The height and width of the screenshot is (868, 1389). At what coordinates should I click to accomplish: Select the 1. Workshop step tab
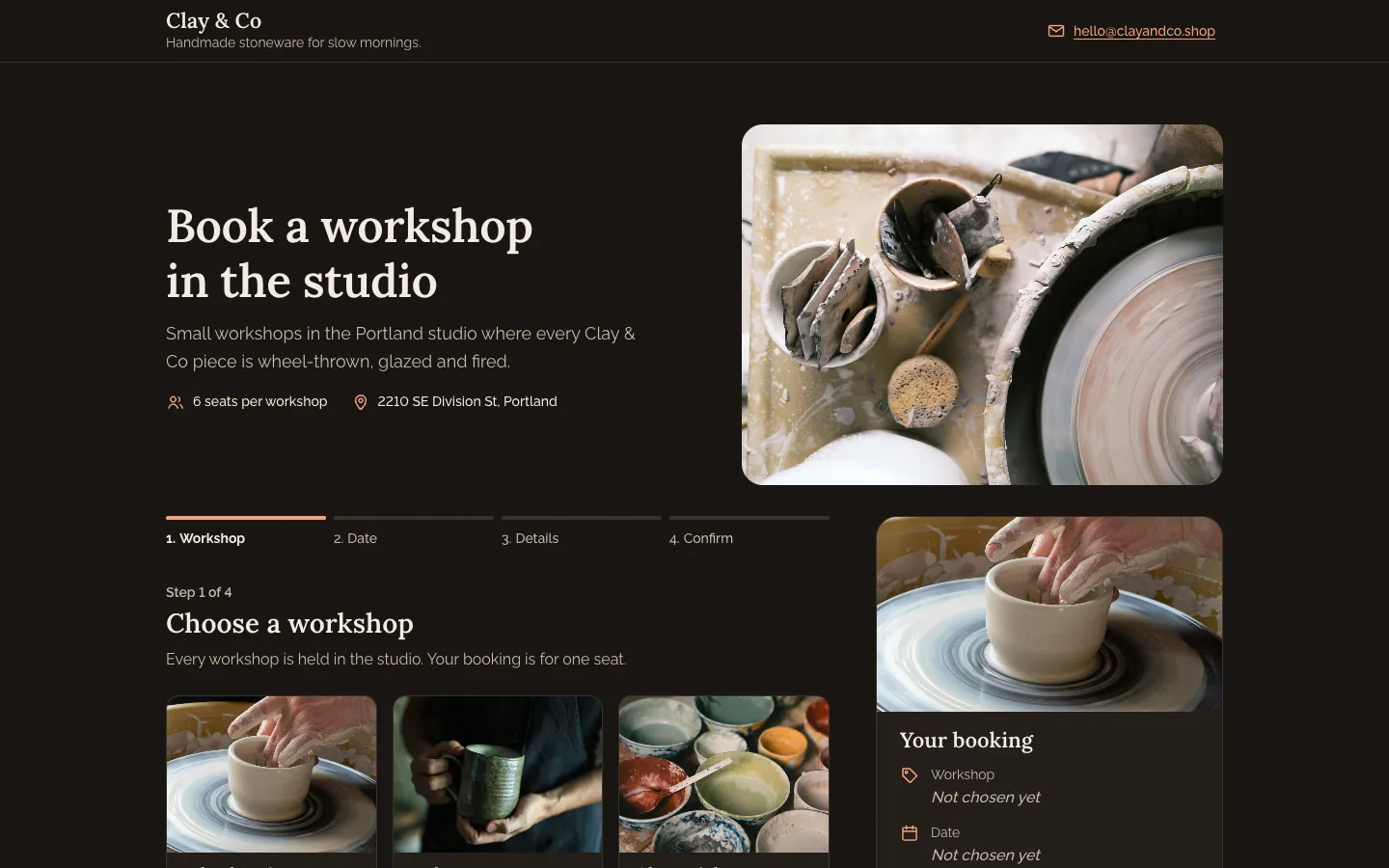coord(246,531)
